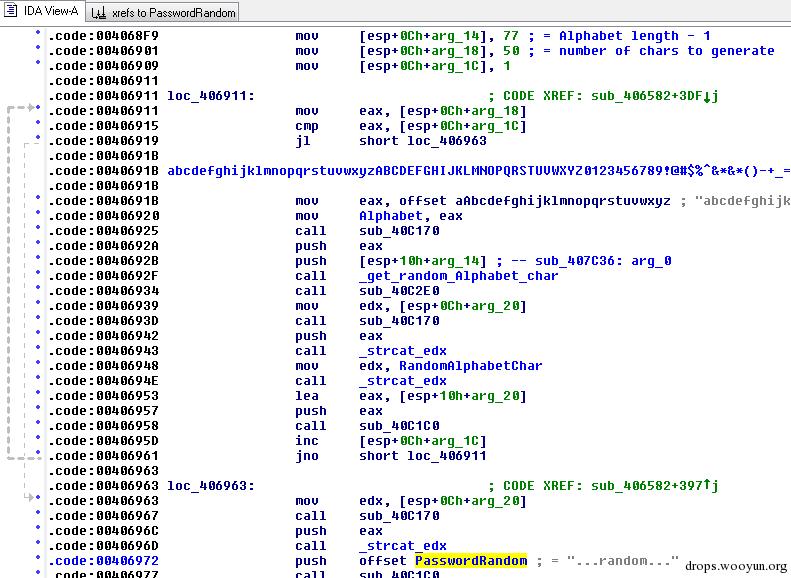Follow the CODE XREF sub_406582+397 reference

tap(652, 486)
